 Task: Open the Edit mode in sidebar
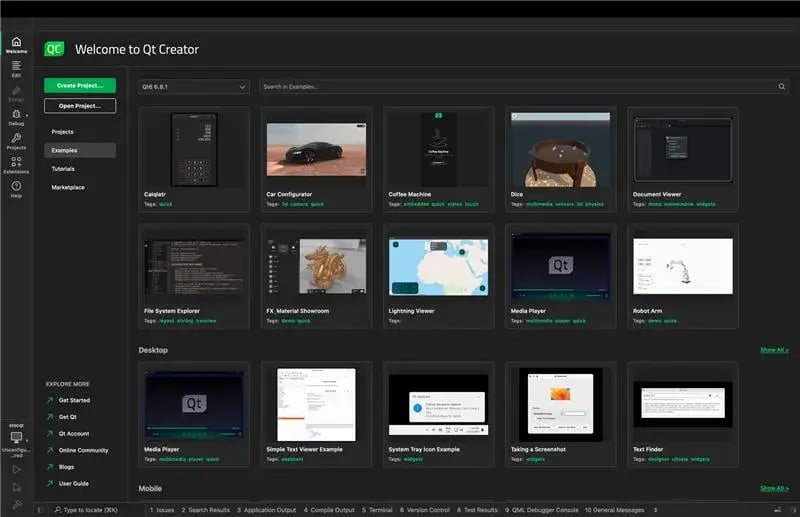[x=16, y=68]
